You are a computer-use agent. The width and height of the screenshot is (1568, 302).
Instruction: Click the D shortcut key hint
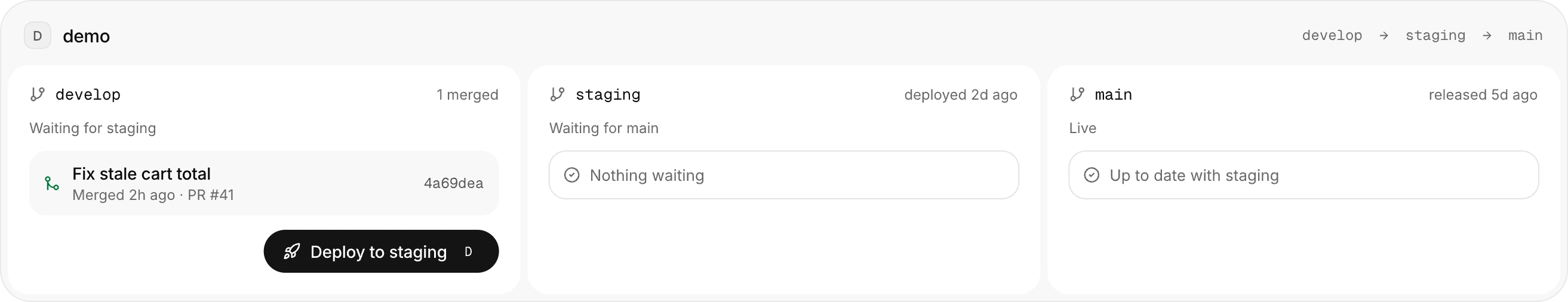[468, 251]
